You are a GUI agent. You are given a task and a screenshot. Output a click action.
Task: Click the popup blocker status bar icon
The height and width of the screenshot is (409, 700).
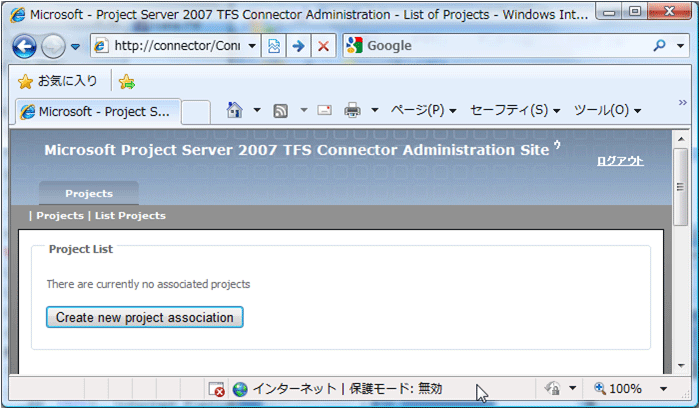217,389
